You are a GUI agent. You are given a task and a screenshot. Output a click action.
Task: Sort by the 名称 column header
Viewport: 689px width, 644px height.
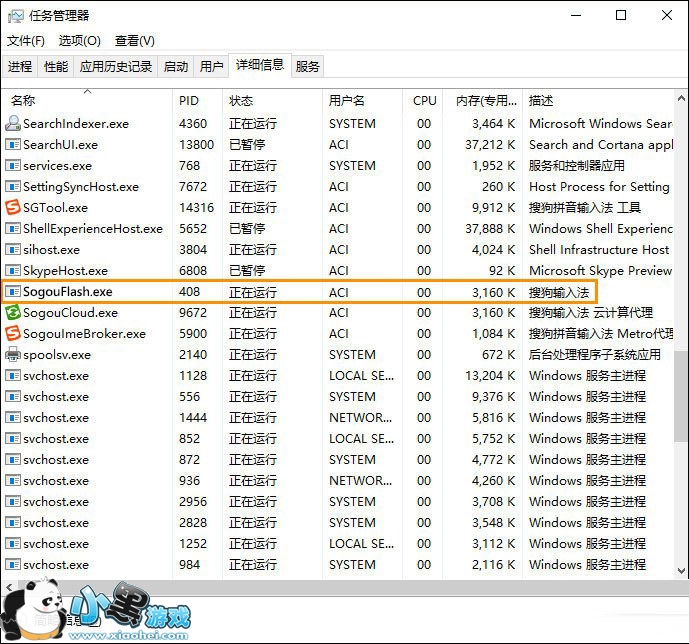[x=87, y=101]
